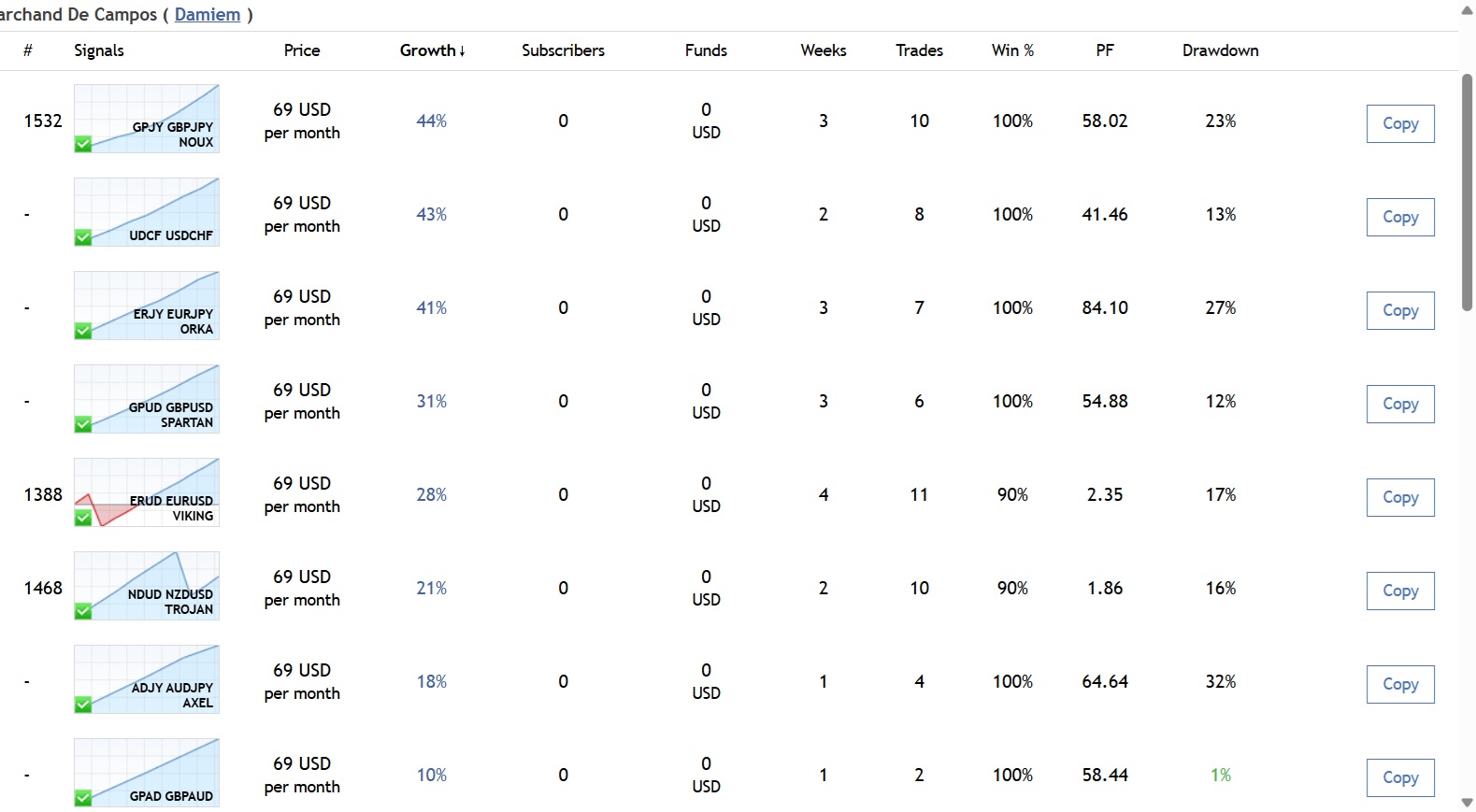1476x812 pixels.
Task: Click green checkmark on USDCHF signal chart
Action: point(83,237)
